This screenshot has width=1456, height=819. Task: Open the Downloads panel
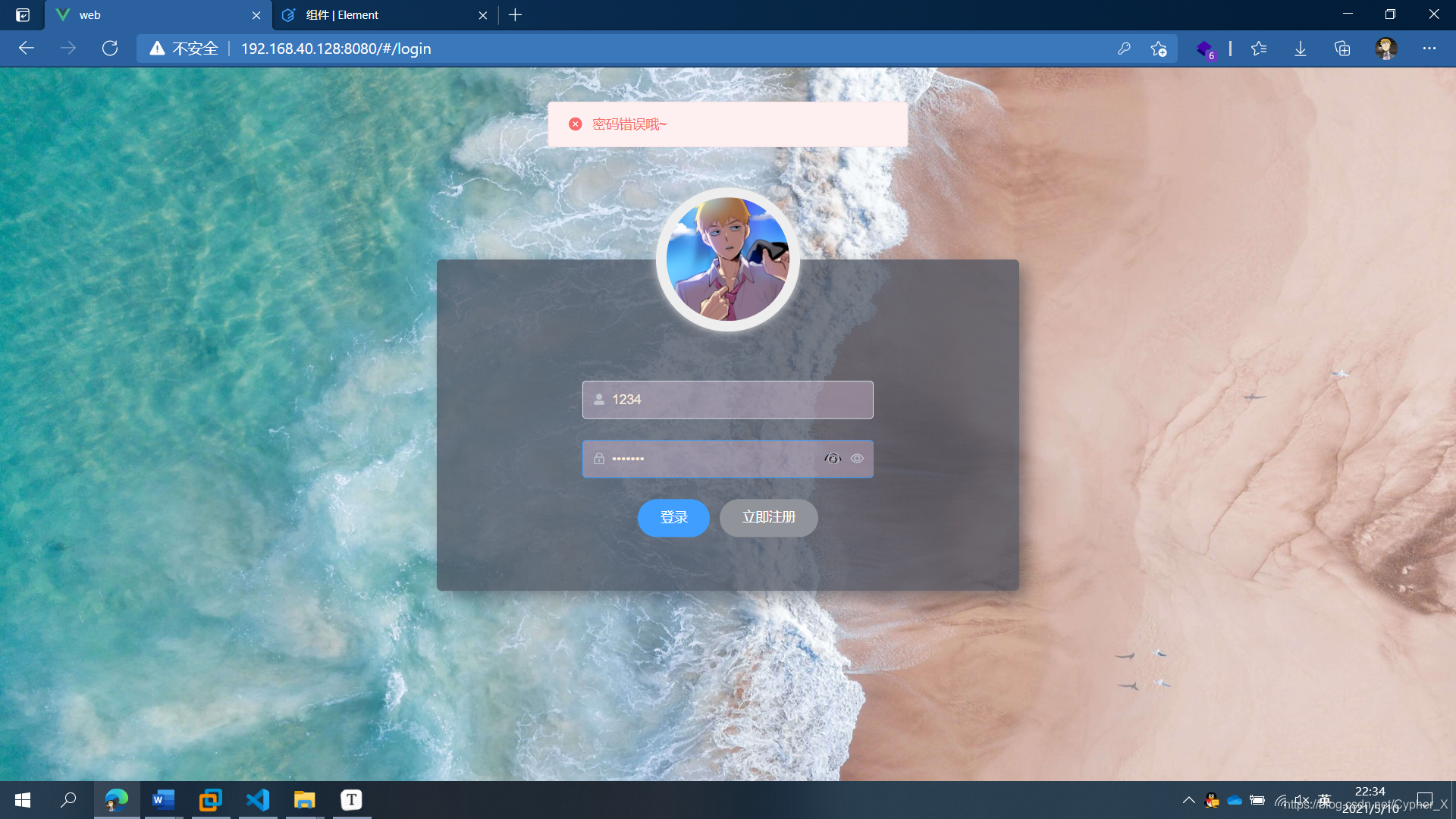click(x=1301, y=49)
